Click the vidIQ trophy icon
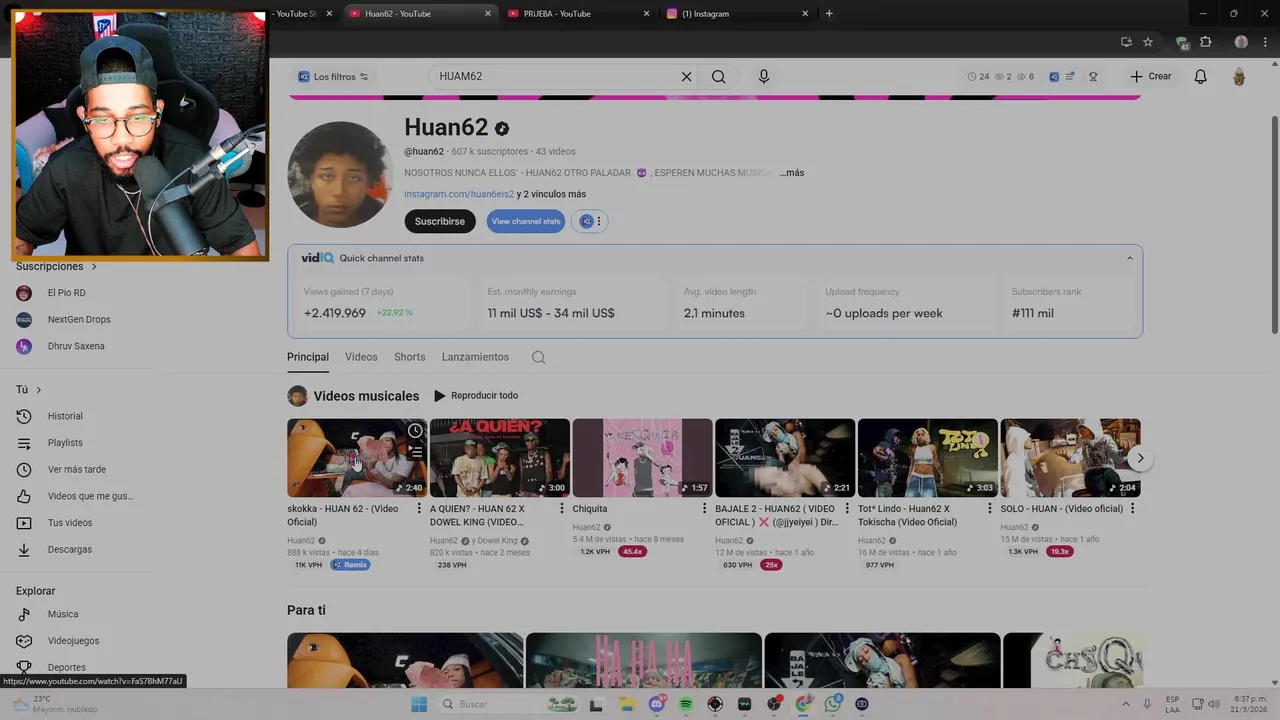Image resolution: width=1280 pixels, height=720 pixels. 1093,77
